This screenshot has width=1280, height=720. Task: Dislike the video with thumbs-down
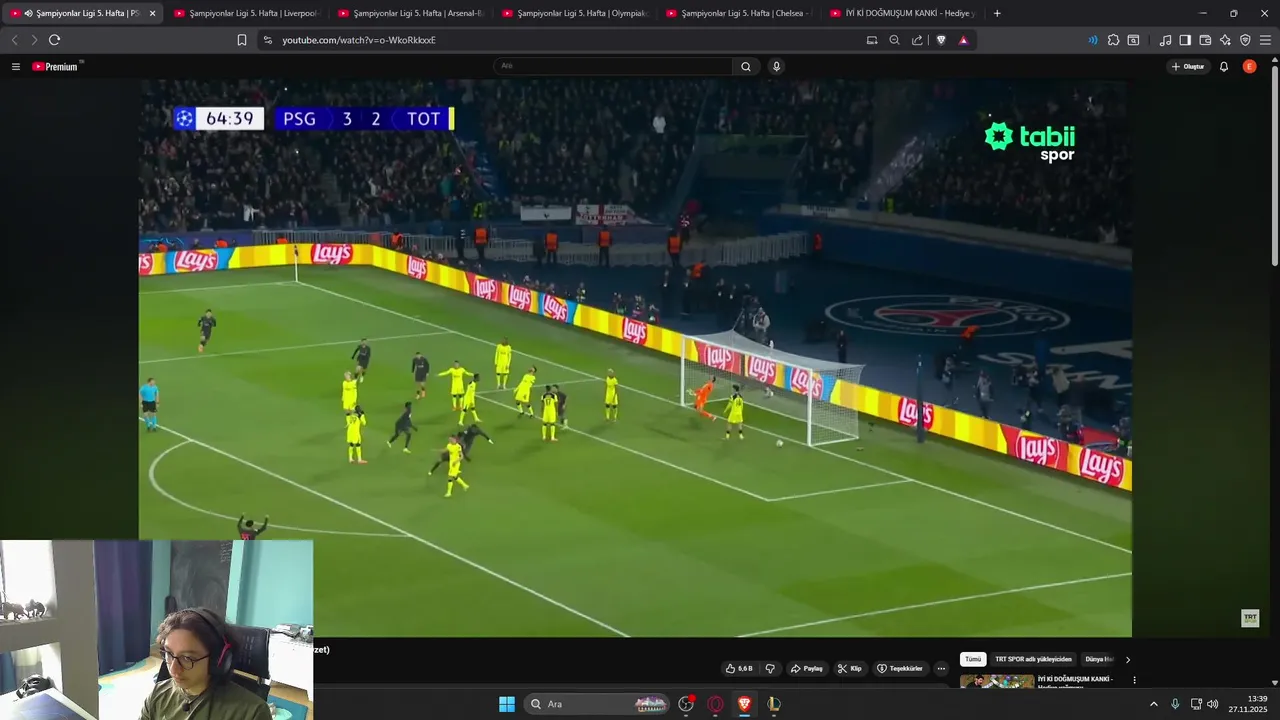770,668
